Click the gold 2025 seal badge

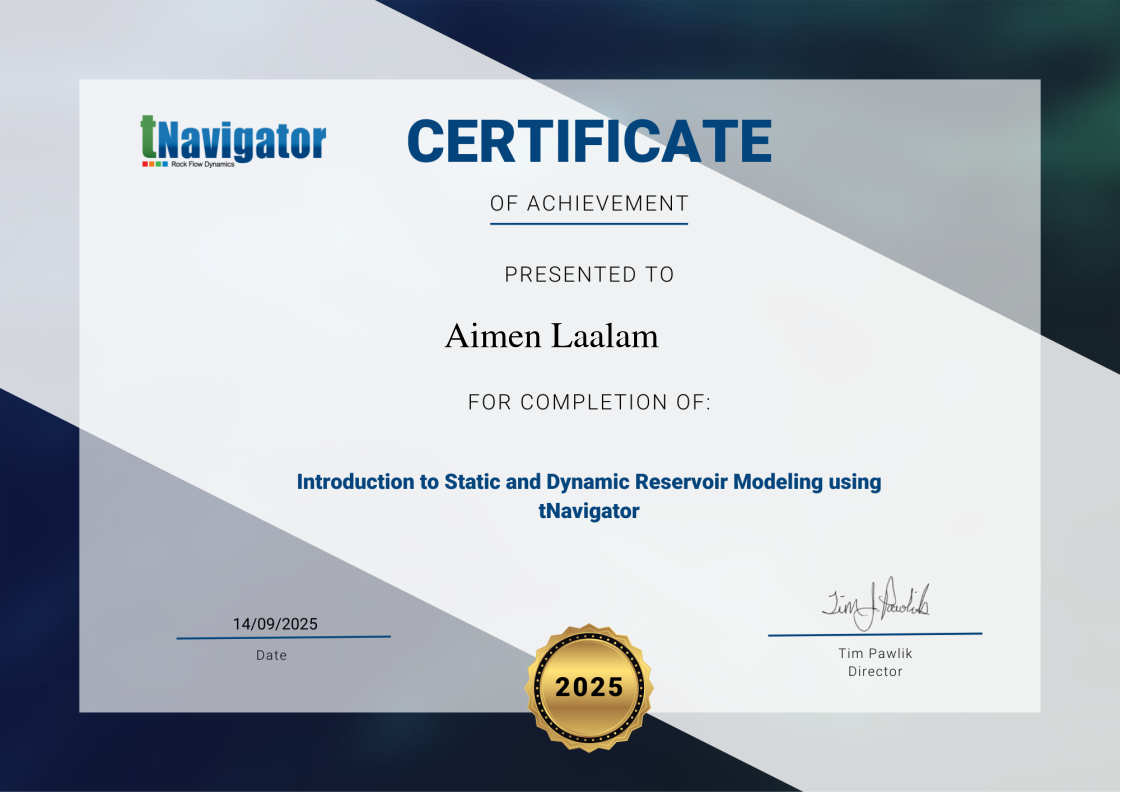(x=589, y=687)
